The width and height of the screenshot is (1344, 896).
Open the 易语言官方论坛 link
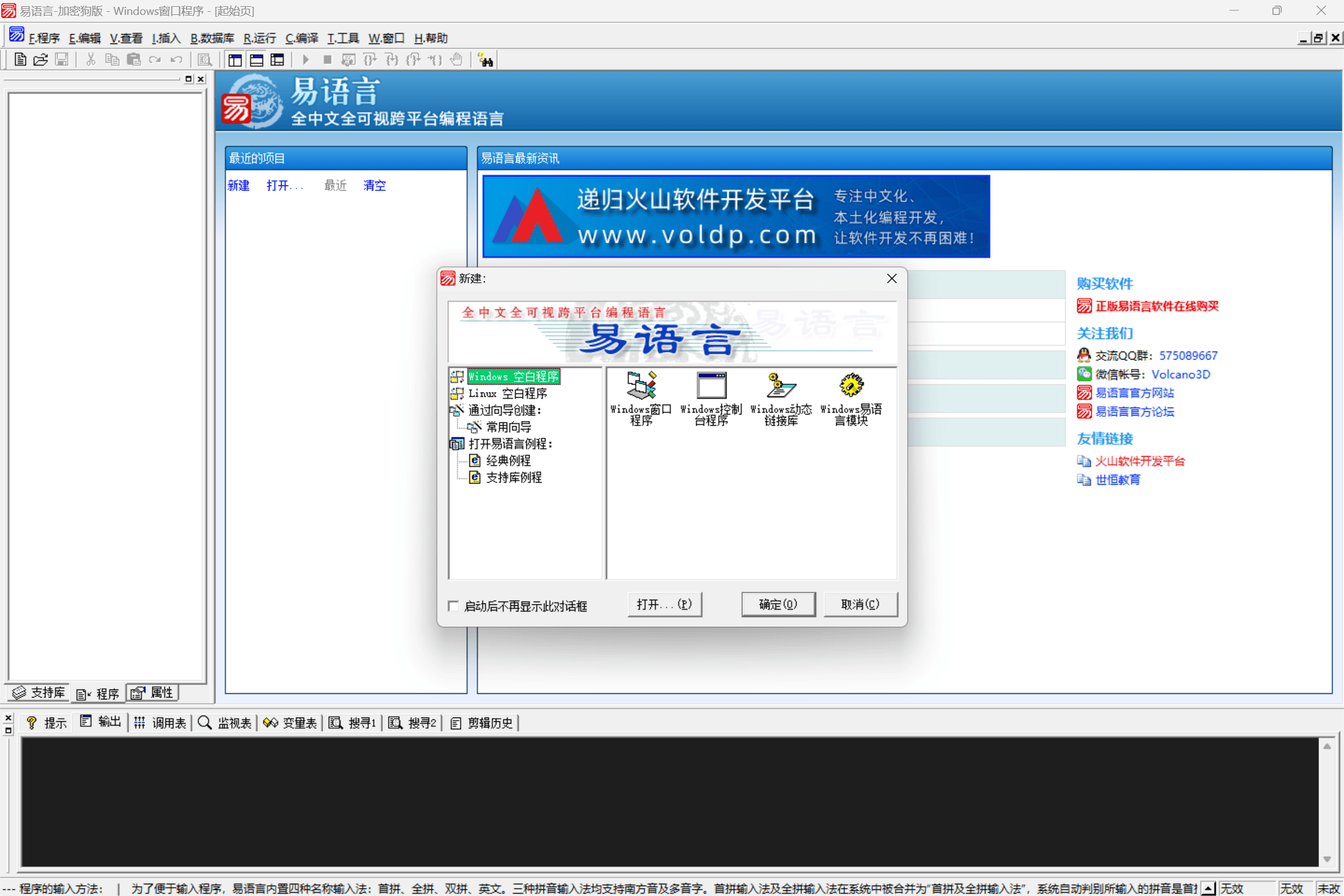pos(1134,411)
